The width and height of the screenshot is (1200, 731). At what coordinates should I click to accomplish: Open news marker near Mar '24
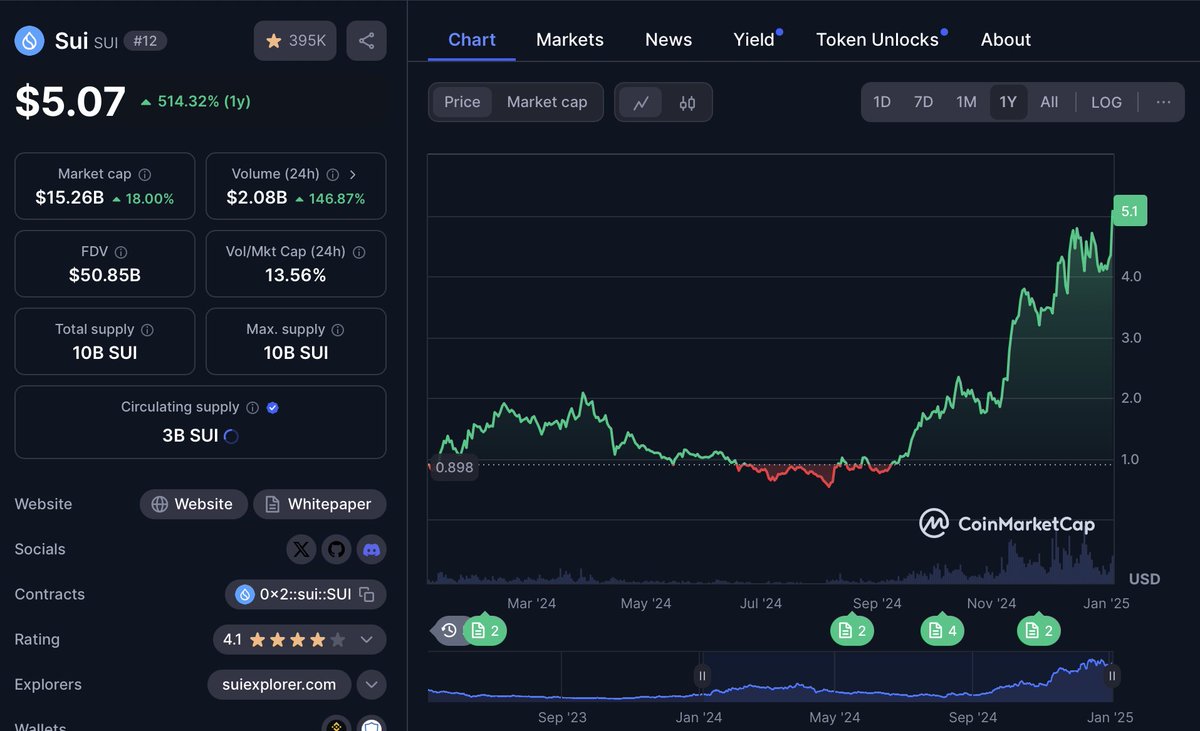click(485, 630)
